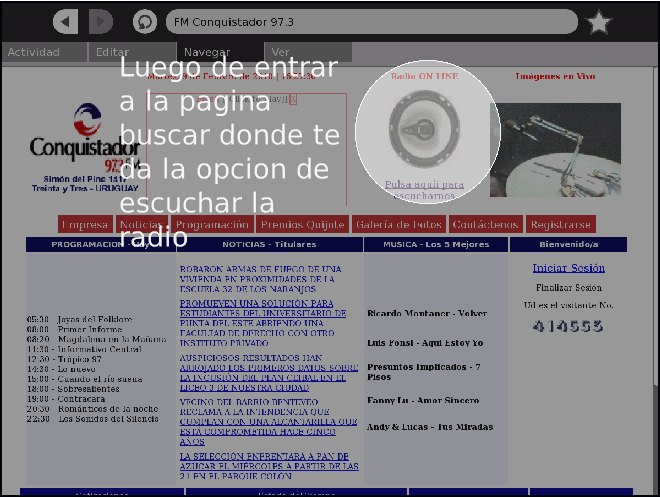The width and height of the screenshot is (660, 497).
Task: Switch to the Navegar toolbar tab
Action: [x=220, y=52]
